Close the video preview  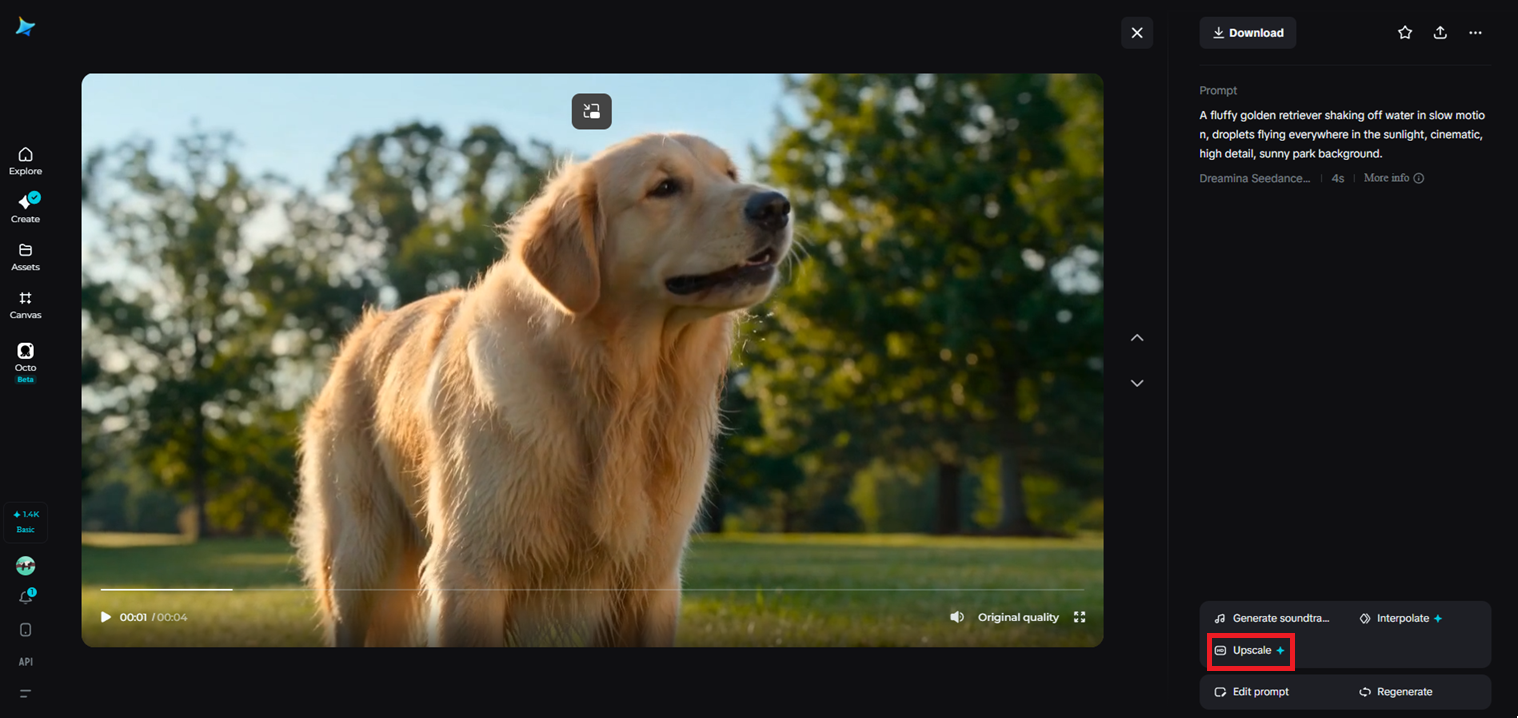1137,33
